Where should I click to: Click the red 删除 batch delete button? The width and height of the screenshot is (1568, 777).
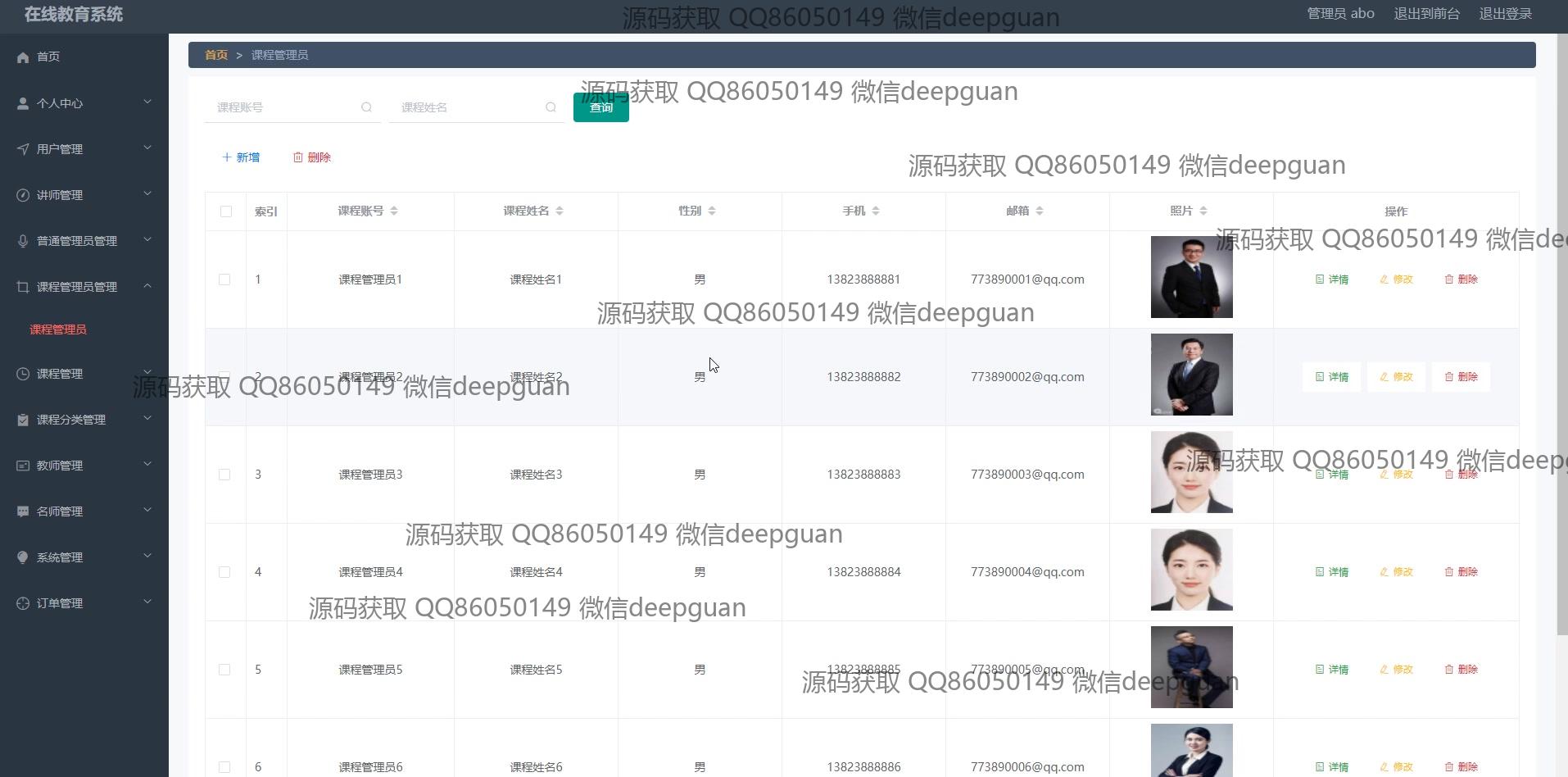(312, 157)
